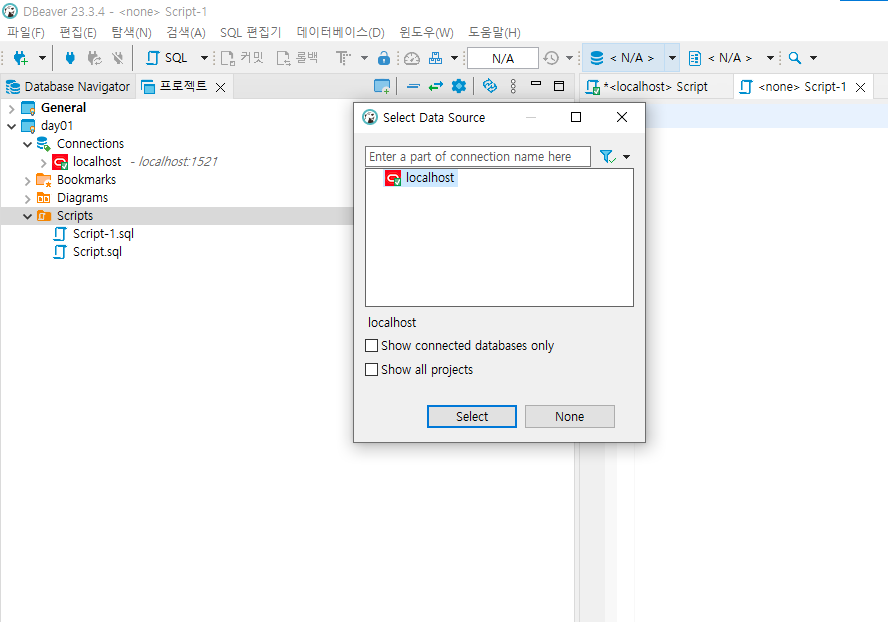Expand the SQL button dropdown arrow
888x622 pixels.
(204, 58)
